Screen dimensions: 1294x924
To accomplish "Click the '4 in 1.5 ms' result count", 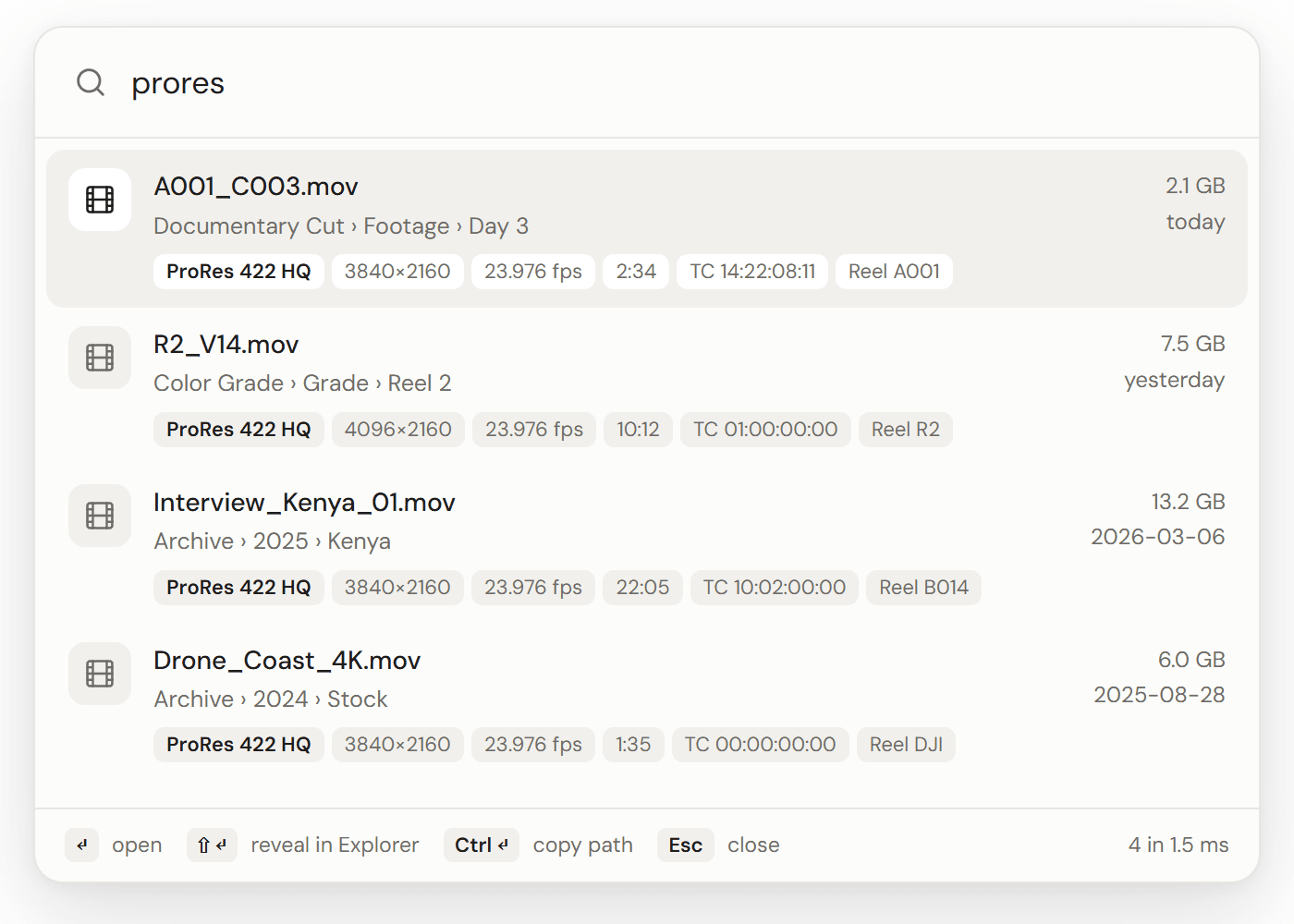I will click(1178, 845).
